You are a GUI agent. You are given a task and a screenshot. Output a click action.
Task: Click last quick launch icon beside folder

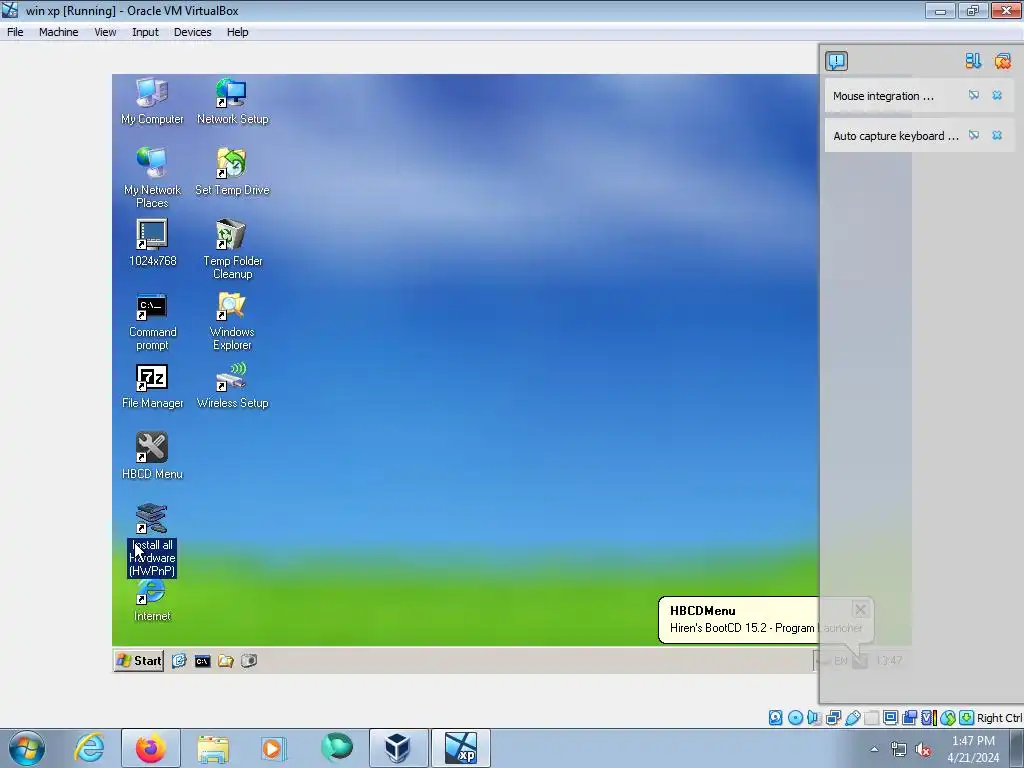click(249, 661)
